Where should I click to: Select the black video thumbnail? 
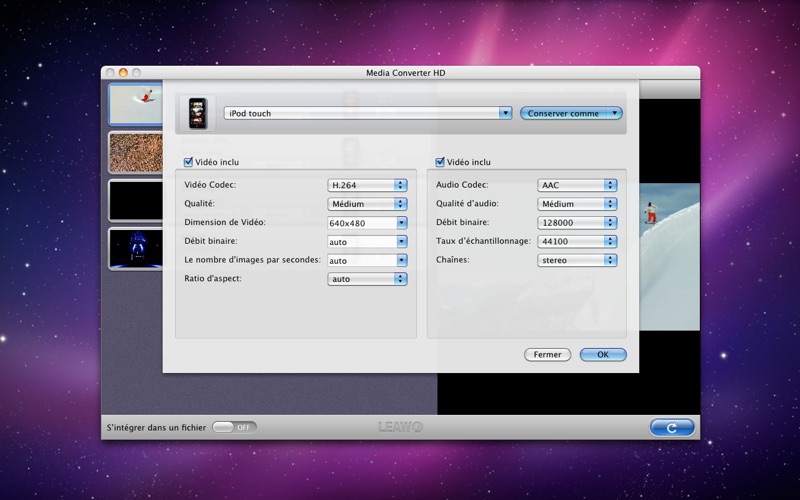(136, 201)
